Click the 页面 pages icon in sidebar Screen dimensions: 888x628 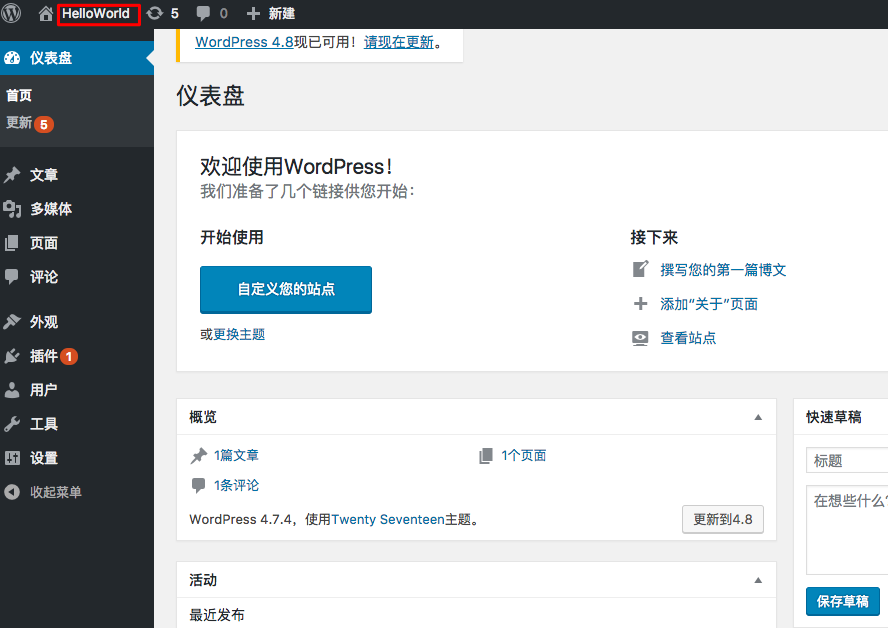click(x=12, y=243)
